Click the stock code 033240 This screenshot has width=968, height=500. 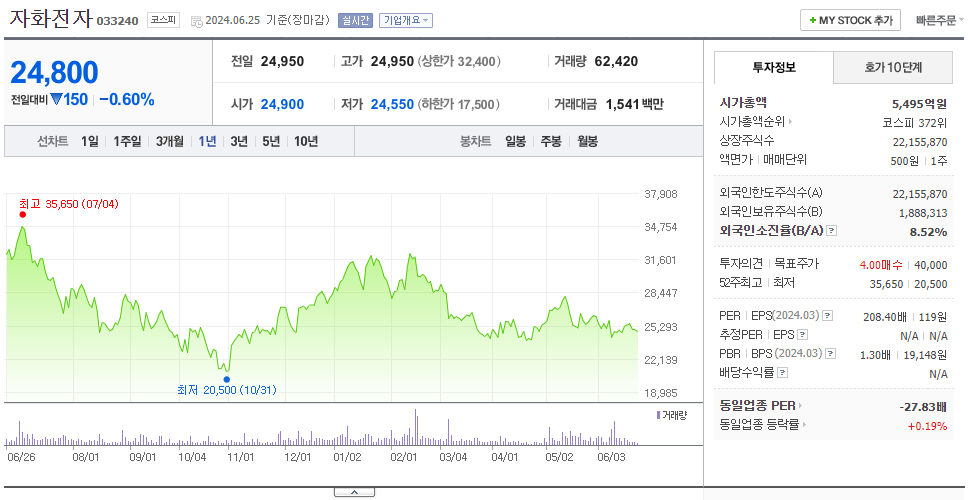(x=117, y=22)
